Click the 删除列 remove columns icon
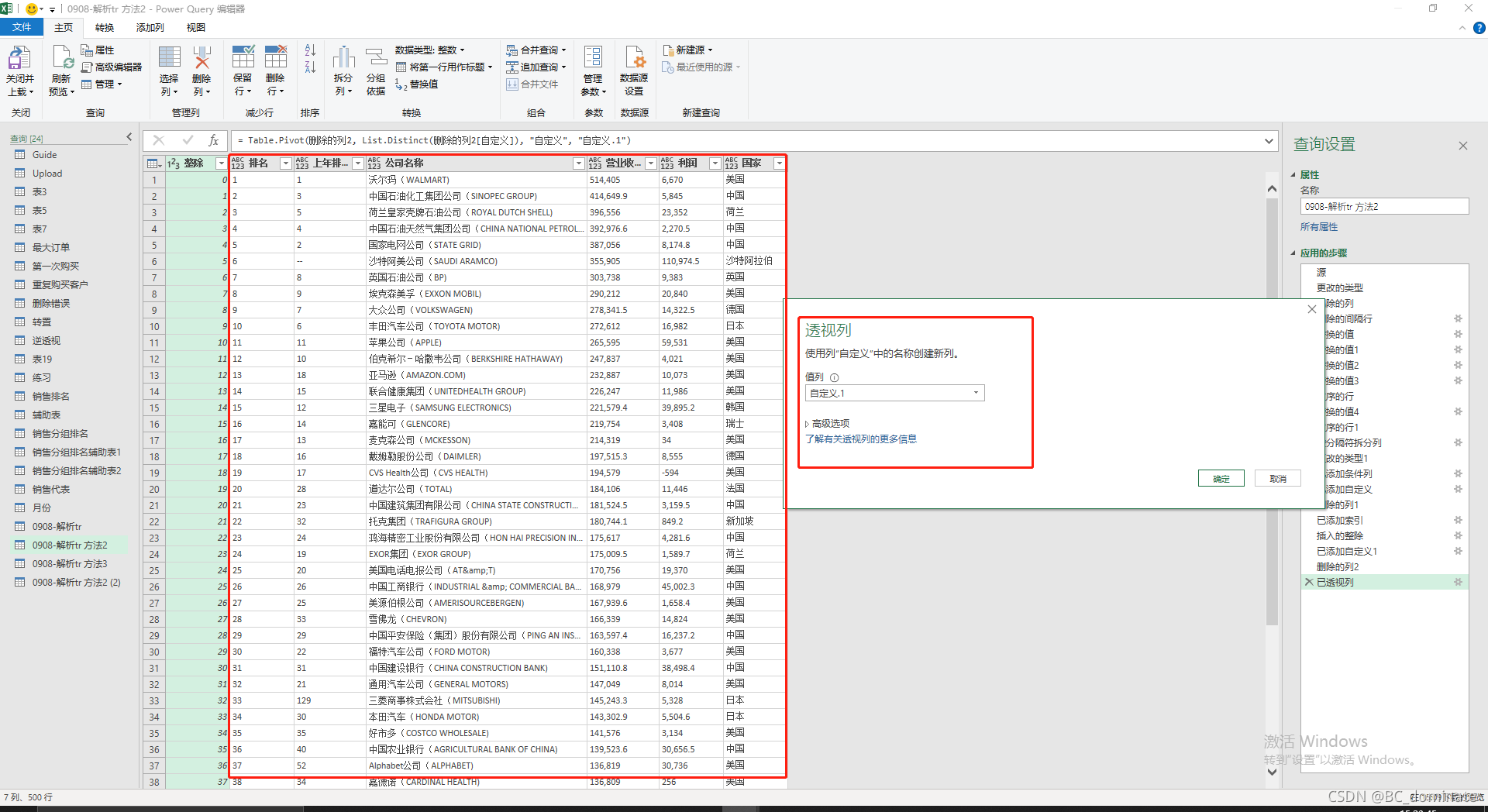 coord(201,57)
